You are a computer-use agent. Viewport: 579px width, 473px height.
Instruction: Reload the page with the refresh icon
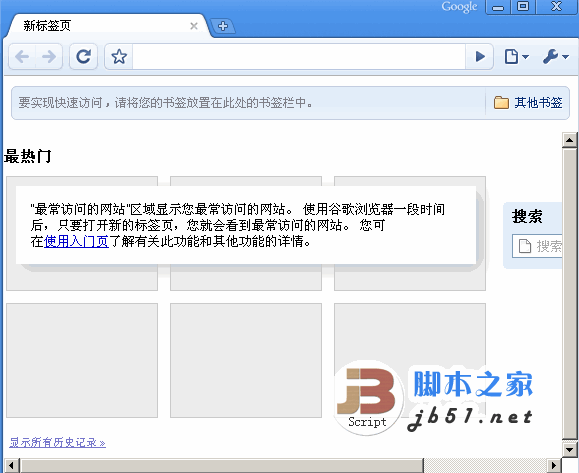[83, 56]
